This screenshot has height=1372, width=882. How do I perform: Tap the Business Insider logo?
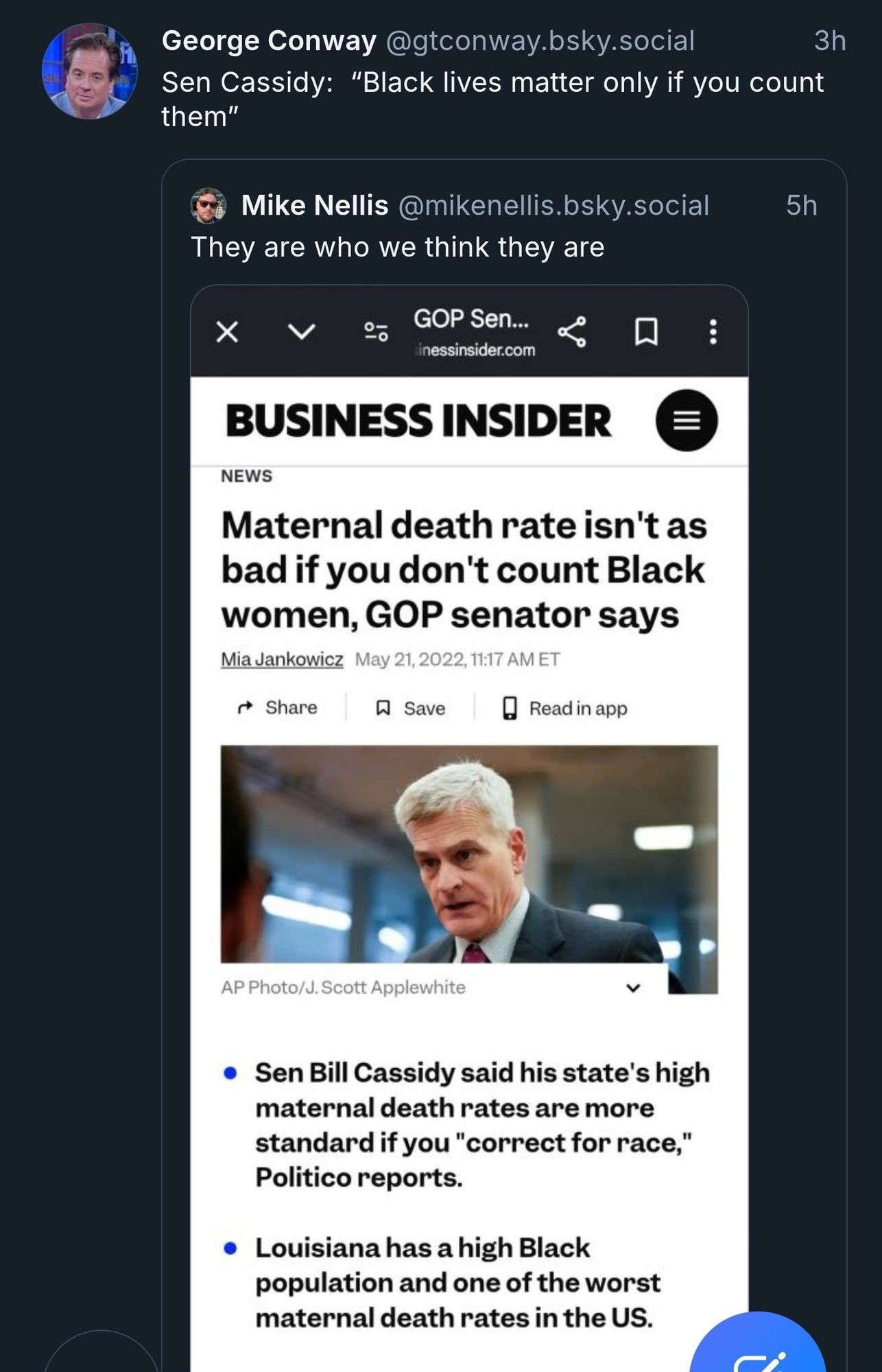click(418, 421)
